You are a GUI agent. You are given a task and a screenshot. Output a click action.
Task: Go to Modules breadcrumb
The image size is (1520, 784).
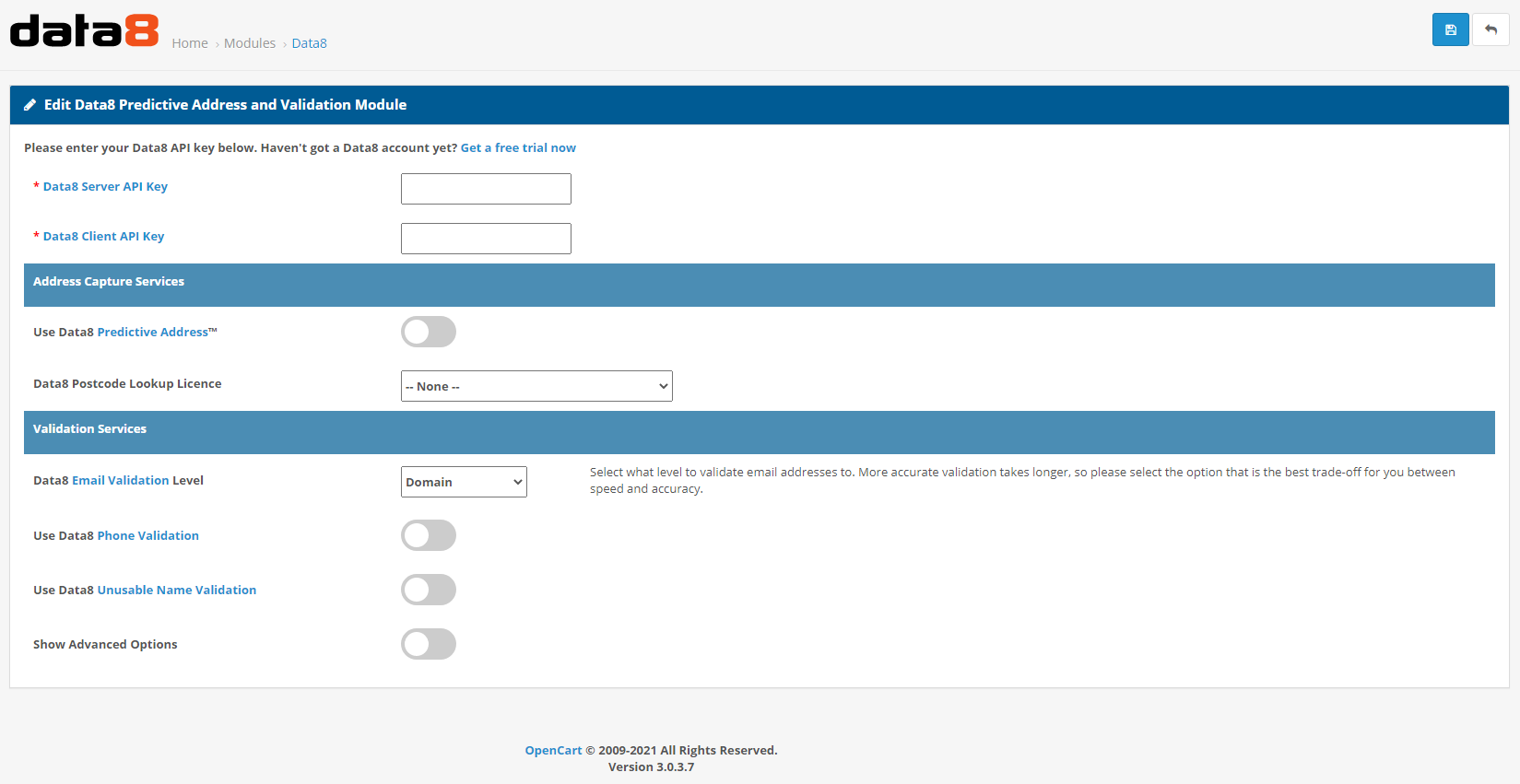[x=250, y=43]
